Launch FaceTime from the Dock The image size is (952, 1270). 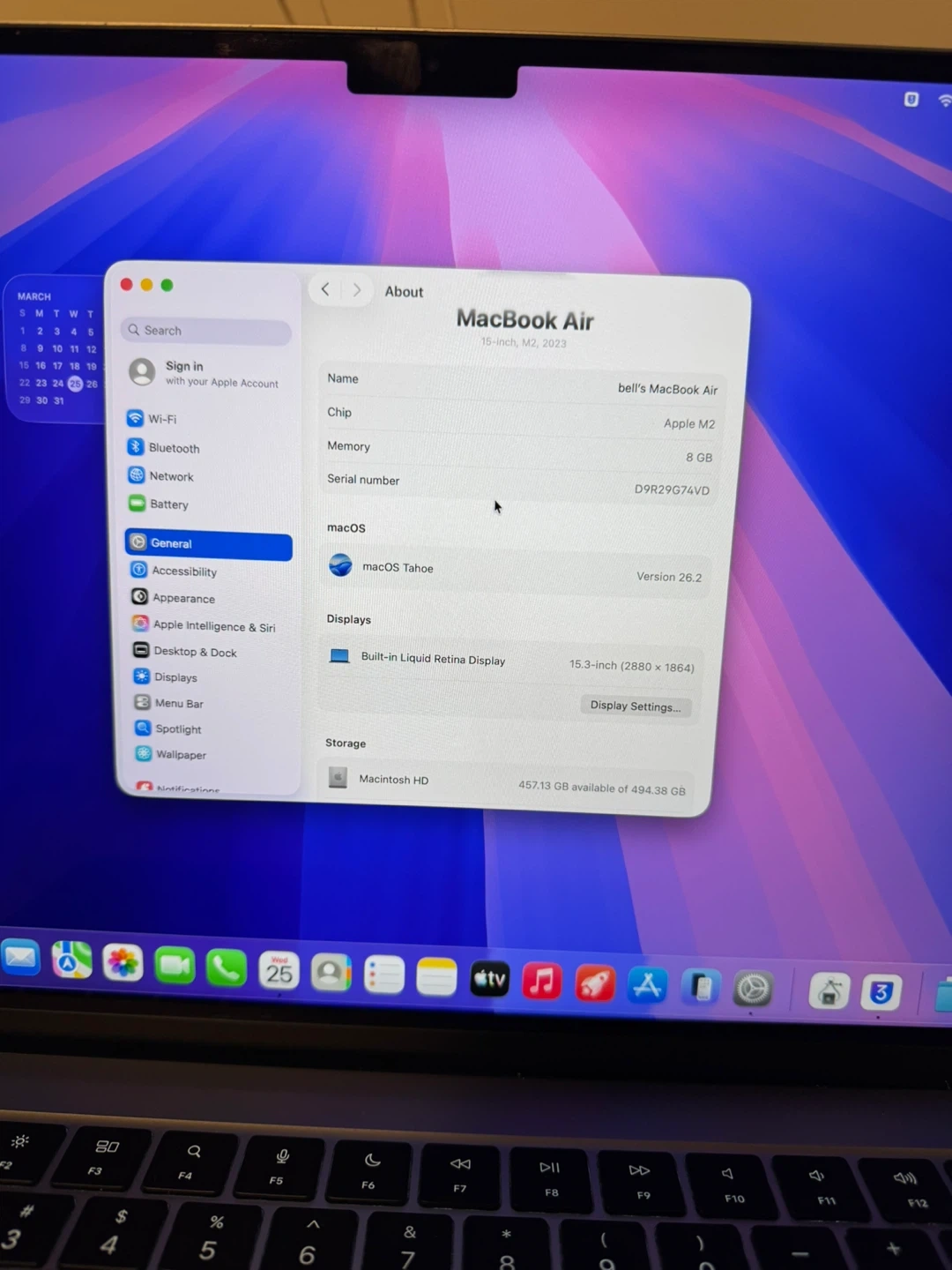tap(175, 967)
